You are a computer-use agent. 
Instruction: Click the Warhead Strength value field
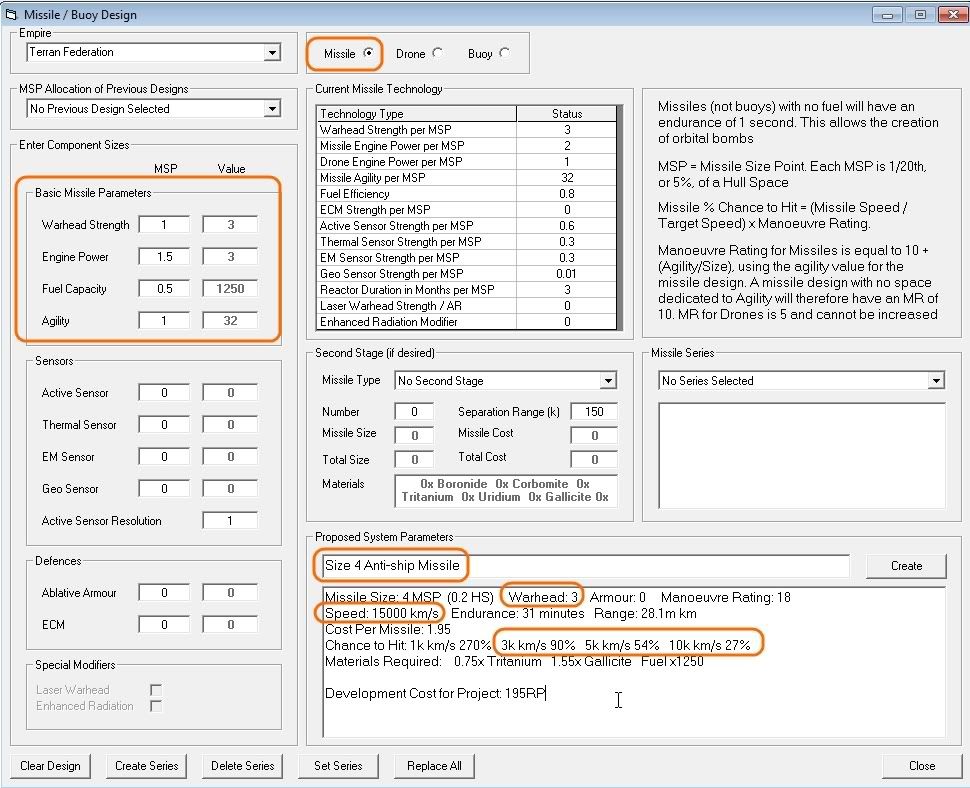[x=230, y=225]
